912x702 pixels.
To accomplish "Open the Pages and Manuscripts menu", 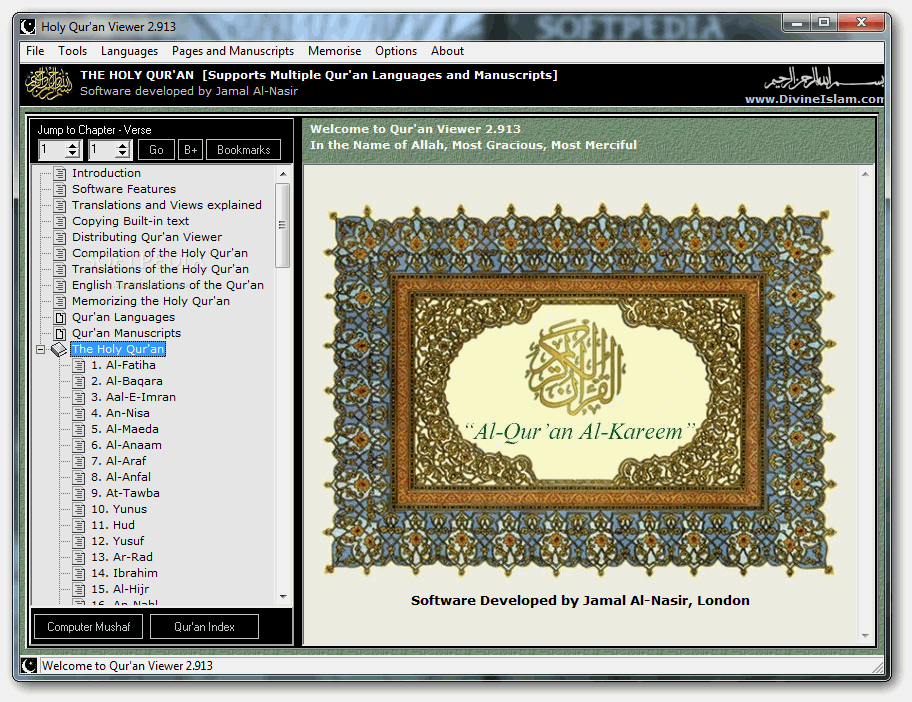I will (233, 51).
